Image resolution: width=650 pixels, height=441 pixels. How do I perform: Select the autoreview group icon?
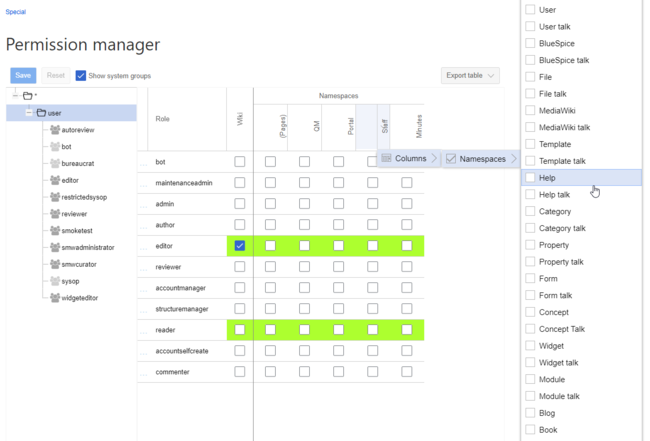point(55,130)
